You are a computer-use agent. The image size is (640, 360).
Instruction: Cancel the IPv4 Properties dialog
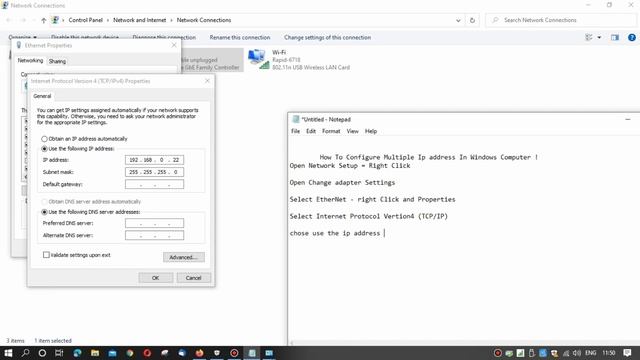[193, 278]
